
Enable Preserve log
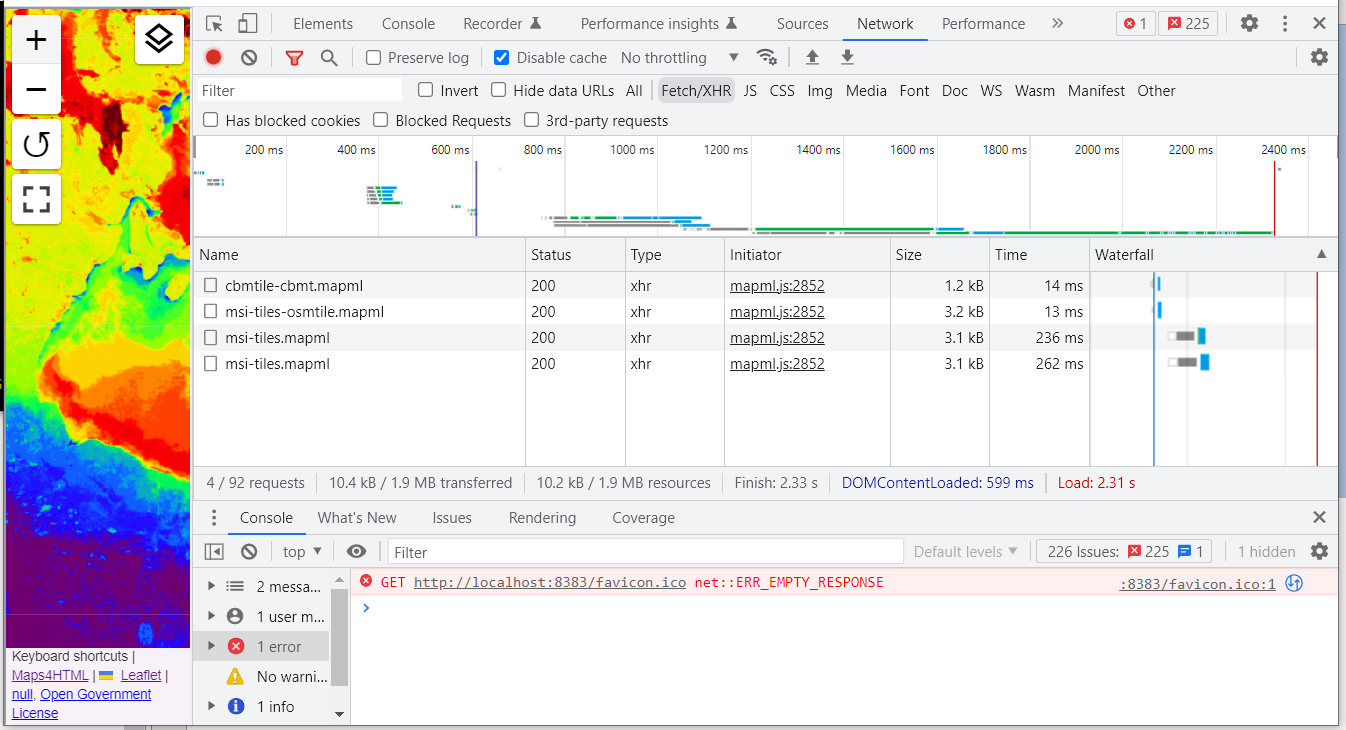coord(372,57)
